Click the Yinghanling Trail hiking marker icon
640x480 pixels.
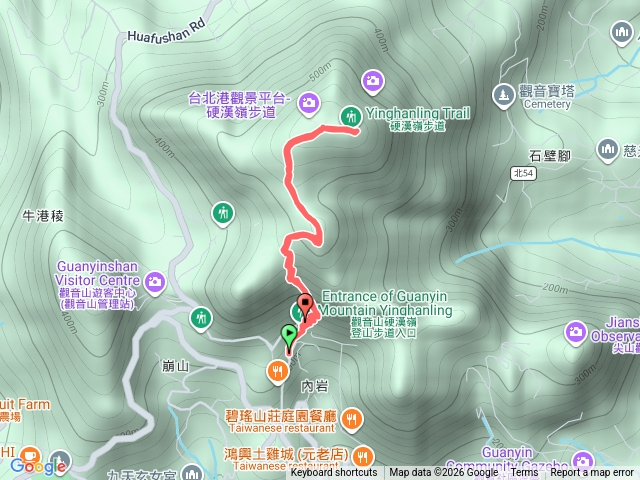pos(351,117)
